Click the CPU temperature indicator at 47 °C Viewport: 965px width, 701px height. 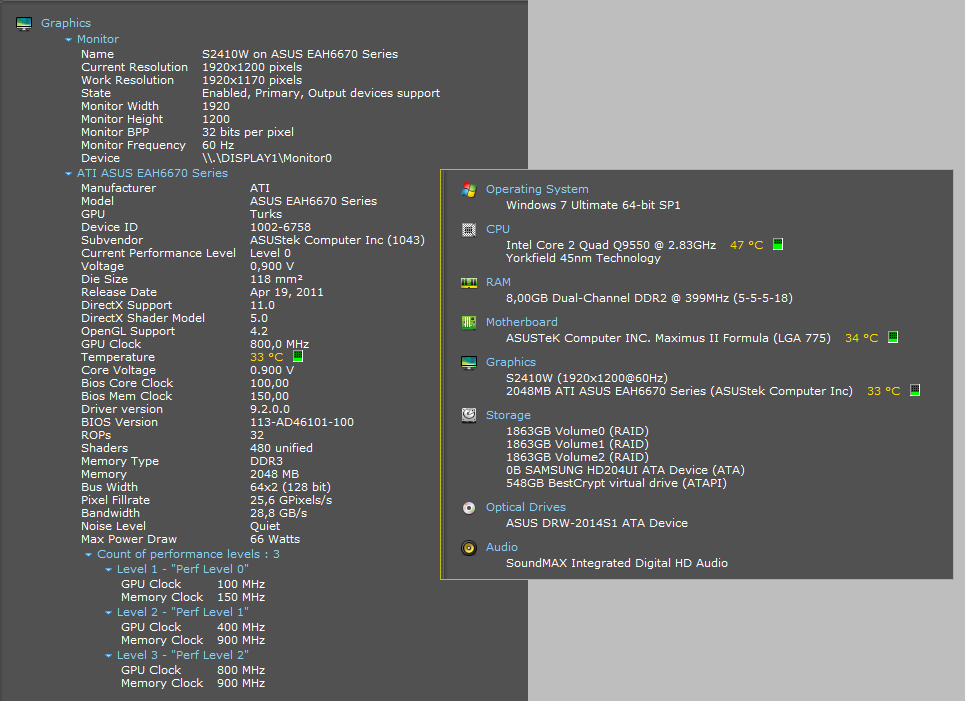tap(778, 245)
